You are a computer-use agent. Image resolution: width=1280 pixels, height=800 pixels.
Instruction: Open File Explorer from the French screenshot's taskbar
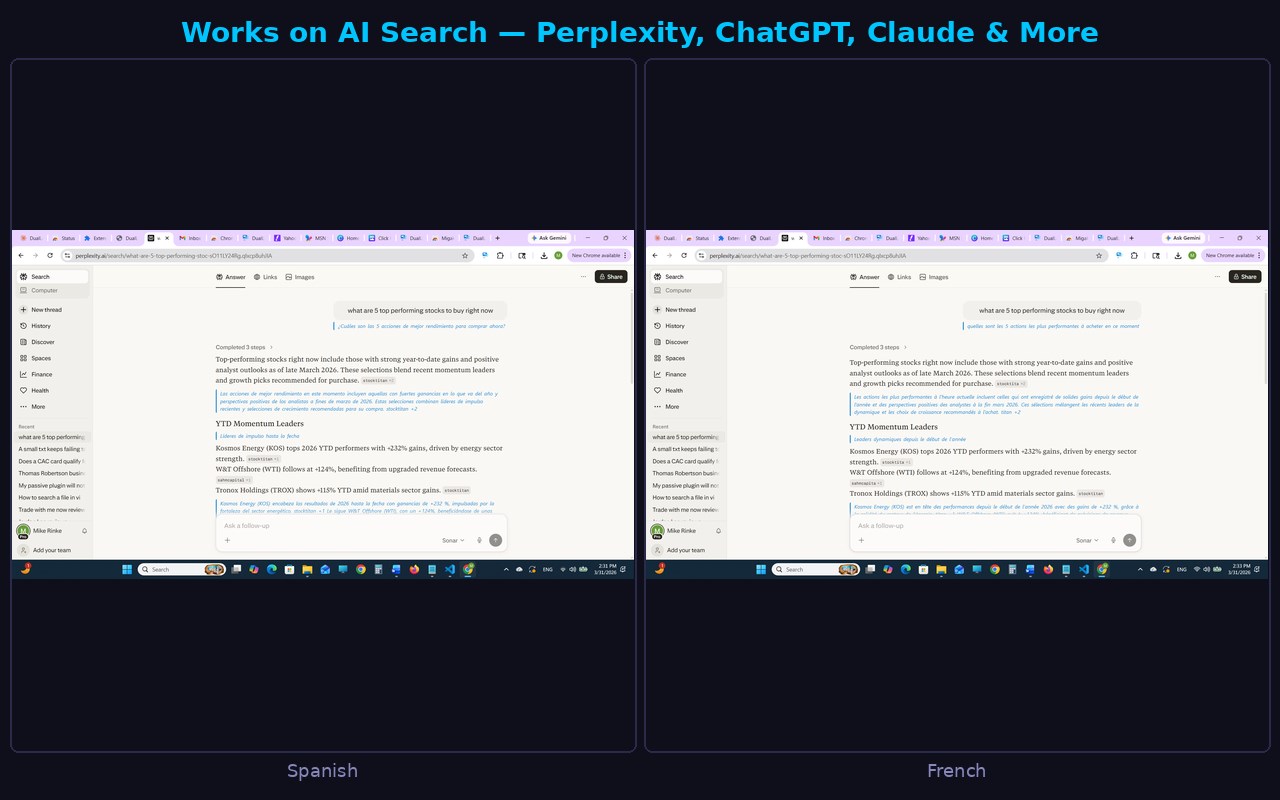(x=941, y=569)
